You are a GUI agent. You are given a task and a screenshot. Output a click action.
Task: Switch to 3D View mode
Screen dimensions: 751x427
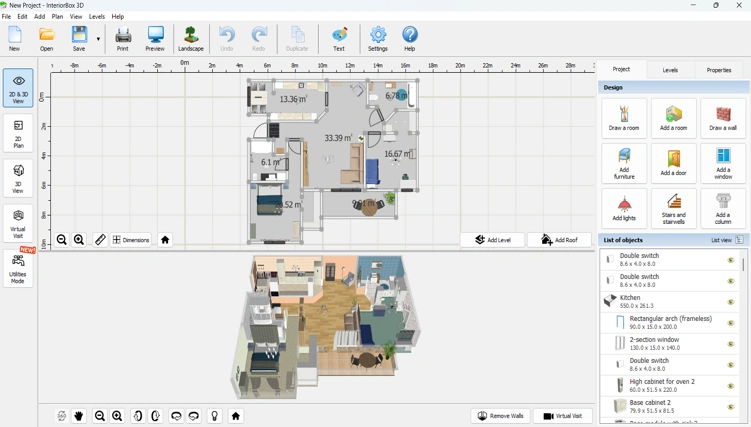tap(18, 178)
